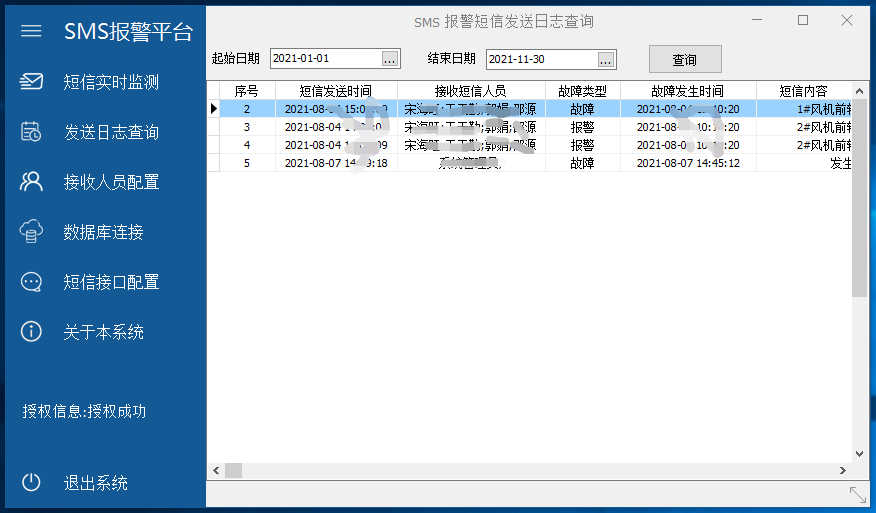Open 短信实时监测 menu item

111,82
